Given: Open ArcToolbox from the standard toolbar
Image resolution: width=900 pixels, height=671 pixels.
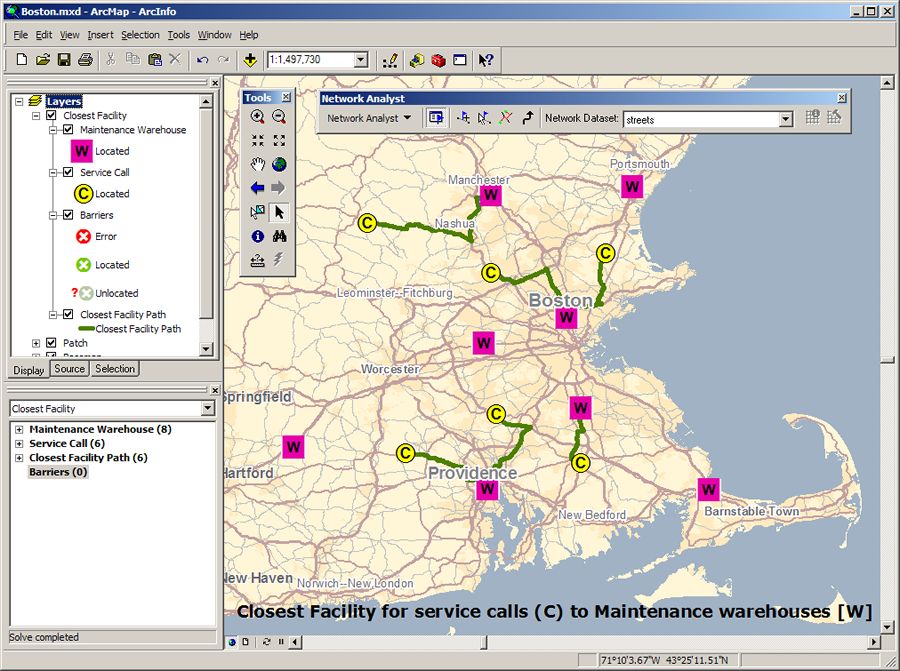Looking at the screenshot, I should pos(438,60).
